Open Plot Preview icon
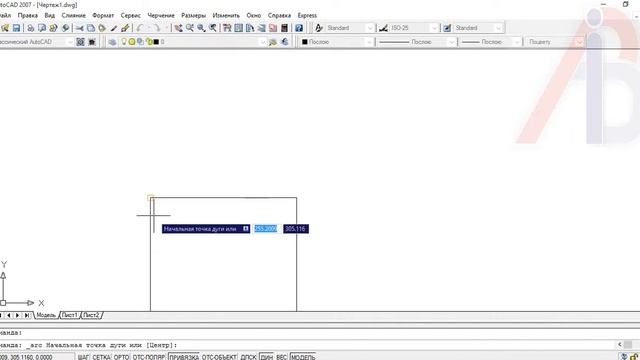The image size is (640, 360). point(42,28)
